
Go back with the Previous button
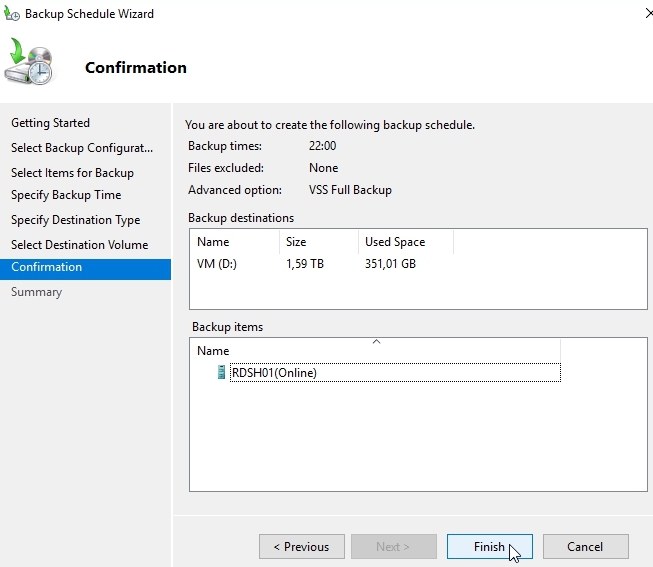302,547
